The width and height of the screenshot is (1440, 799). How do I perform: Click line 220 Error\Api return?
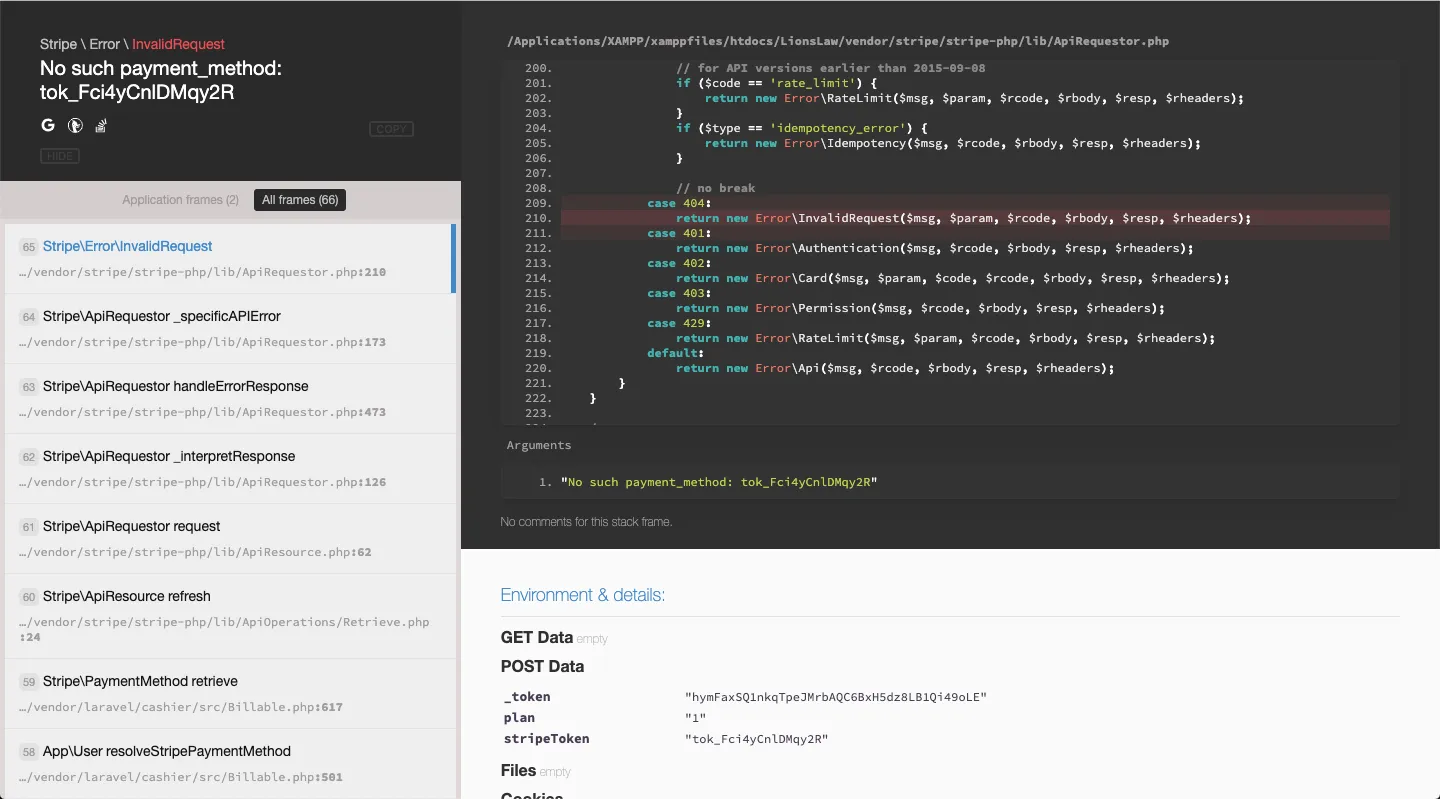click(895, 368)
